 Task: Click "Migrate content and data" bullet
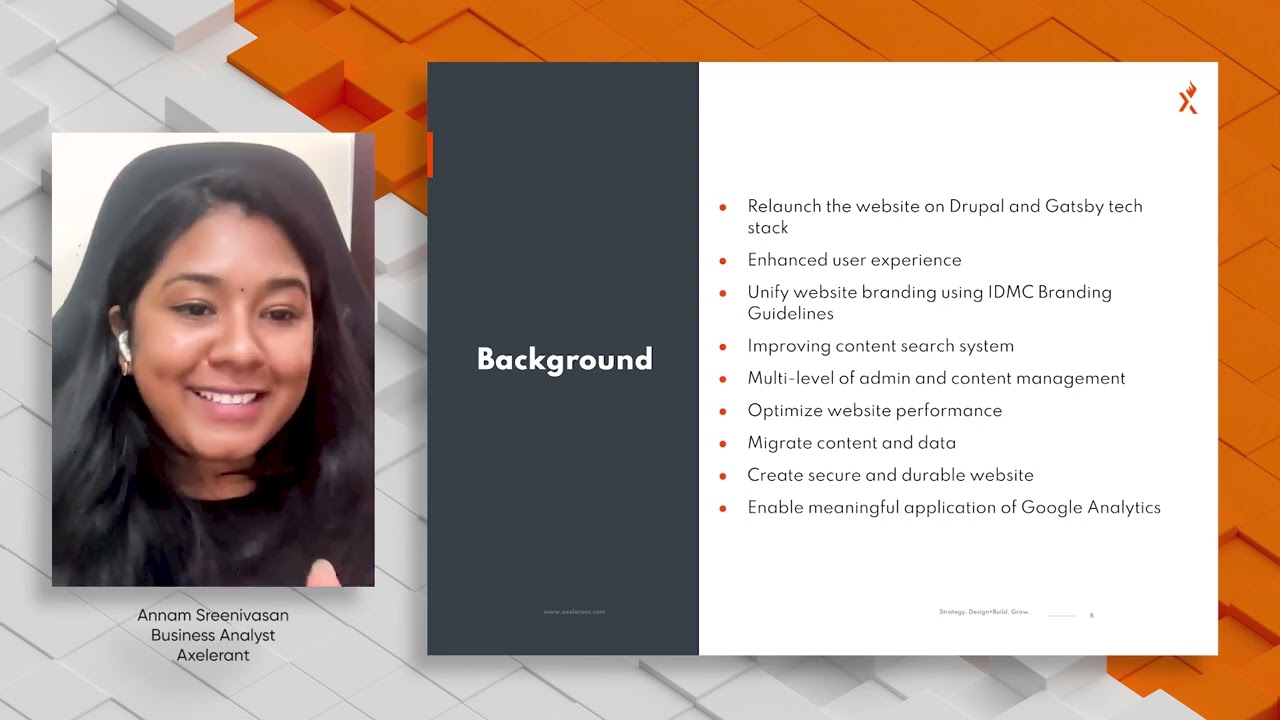pyautogui.click(x=851, y=443)
